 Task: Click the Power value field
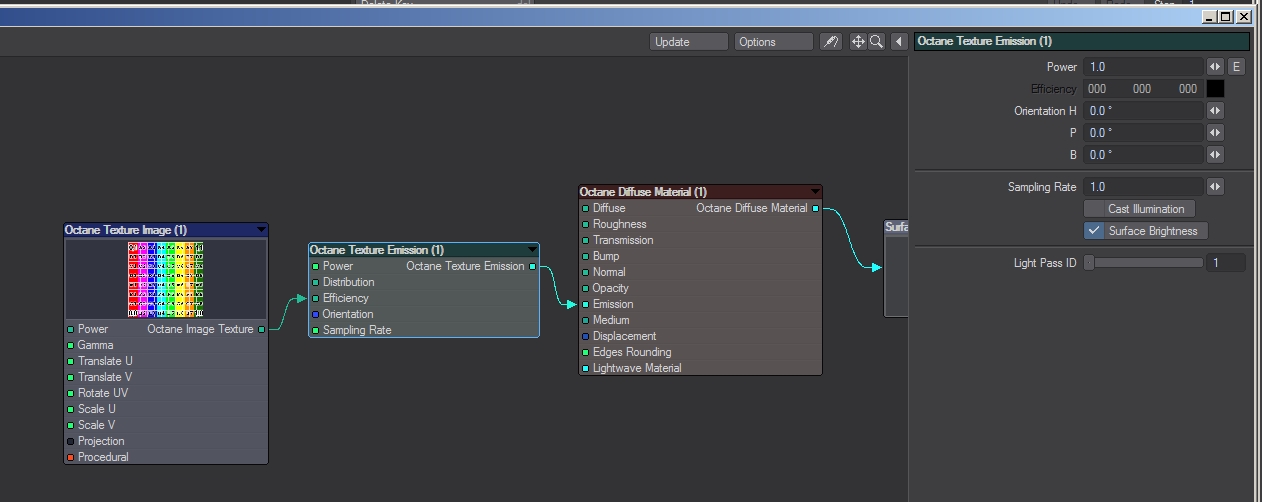pyautogui.click(x=1144, y=67)
